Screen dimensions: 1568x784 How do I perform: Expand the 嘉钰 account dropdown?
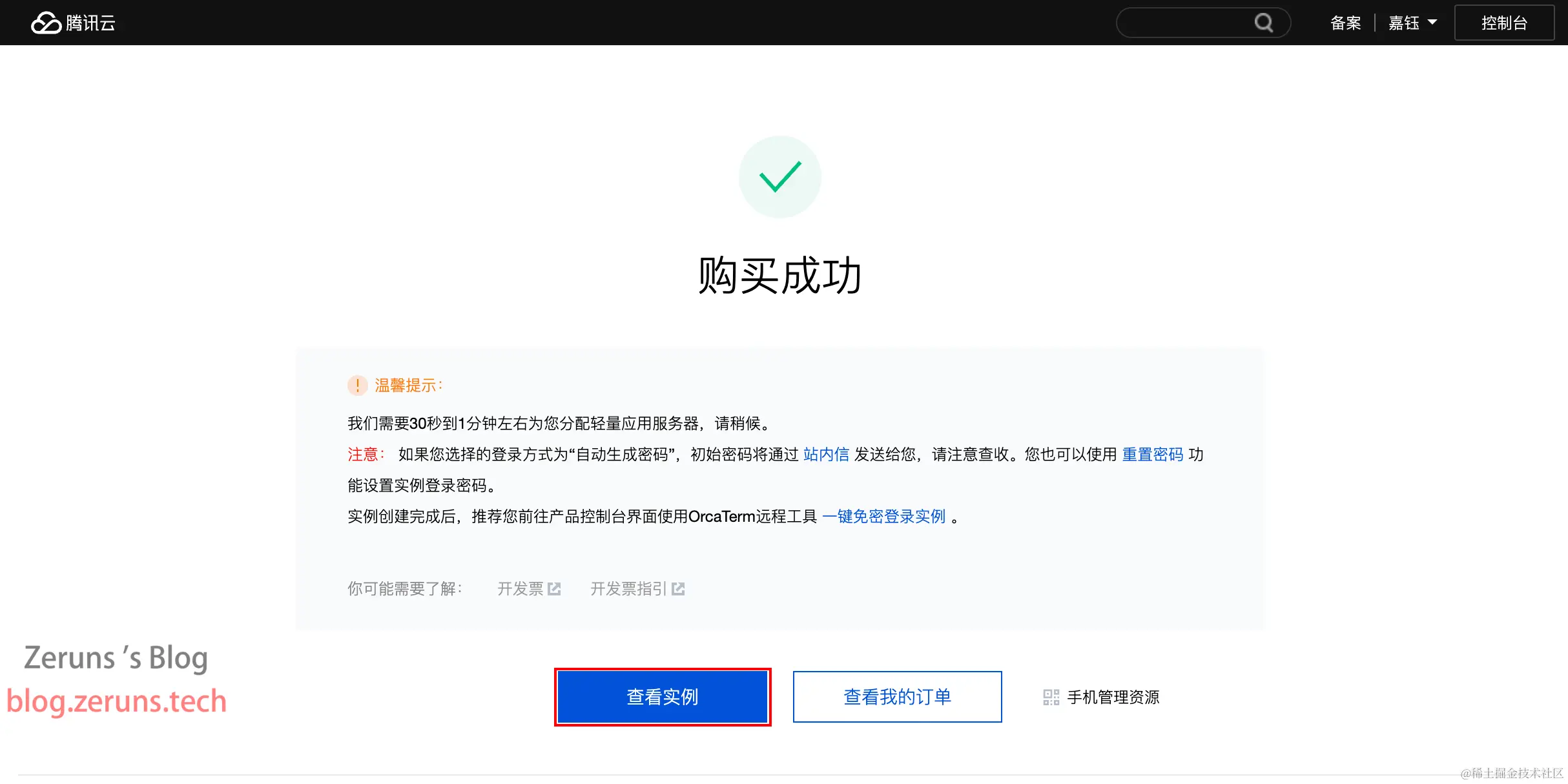[1404, 23]
